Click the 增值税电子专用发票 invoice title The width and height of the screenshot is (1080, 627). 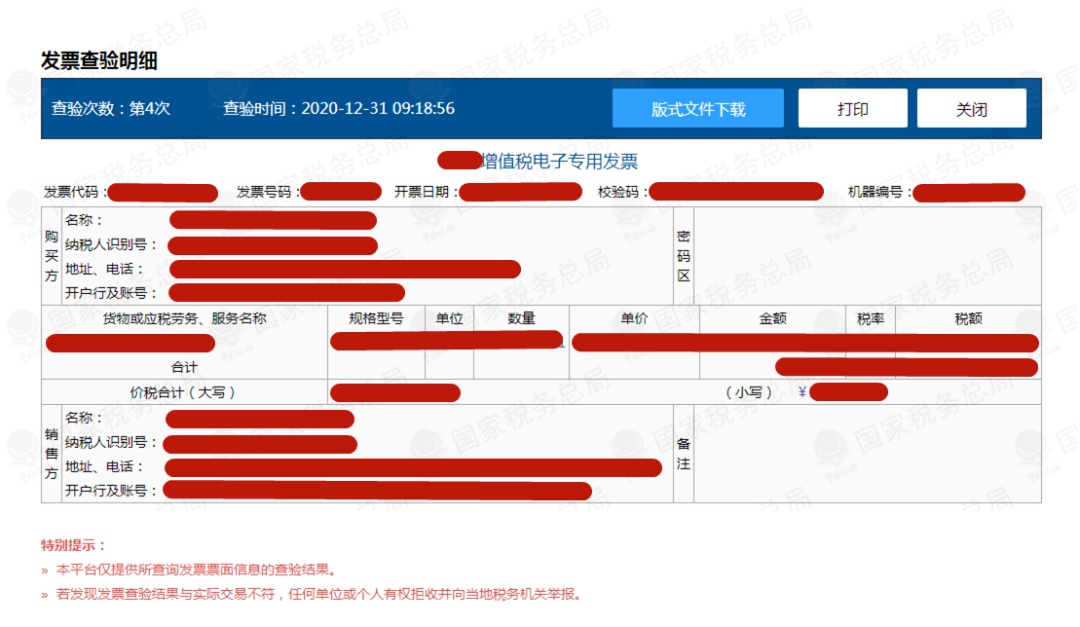click(x=559, y=161)
